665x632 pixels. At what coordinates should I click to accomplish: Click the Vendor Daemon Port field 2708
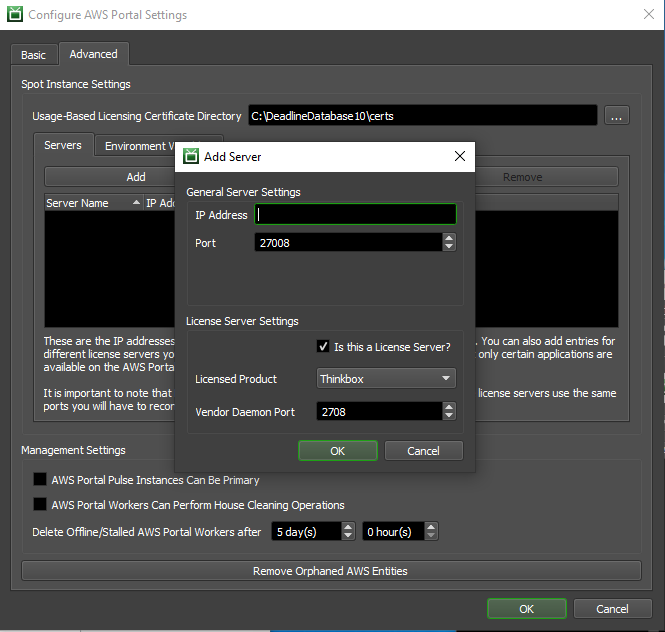(380, 411)
